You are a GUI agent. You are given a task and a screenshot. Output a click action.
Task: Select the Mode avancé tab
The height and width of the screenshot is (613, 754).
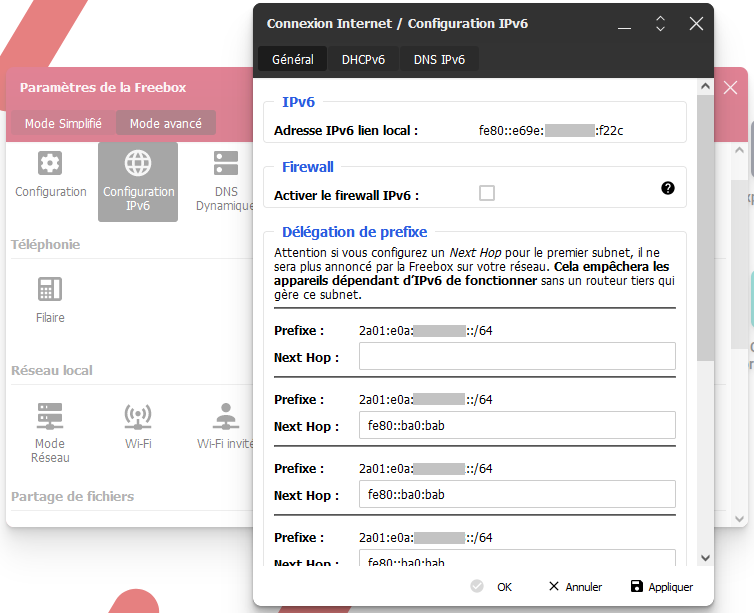click(165, 124)
